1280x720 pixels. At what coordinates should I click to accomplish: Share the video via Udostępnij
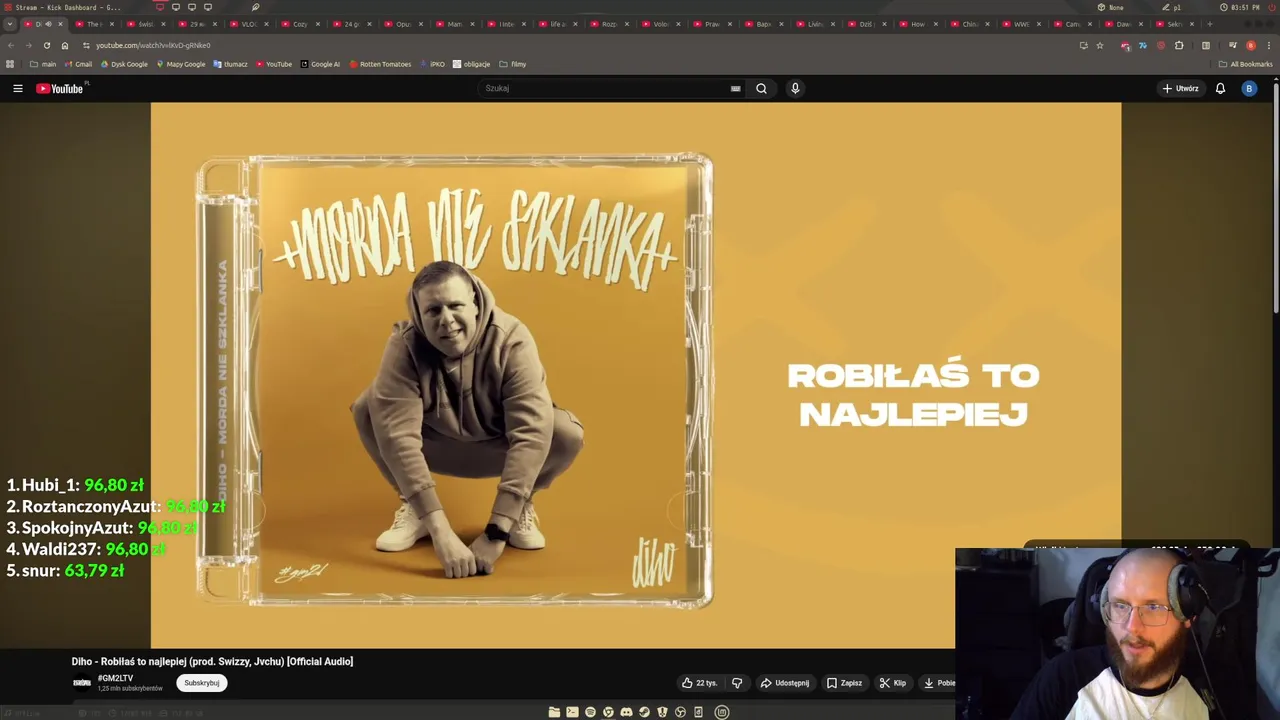(785, 683)
